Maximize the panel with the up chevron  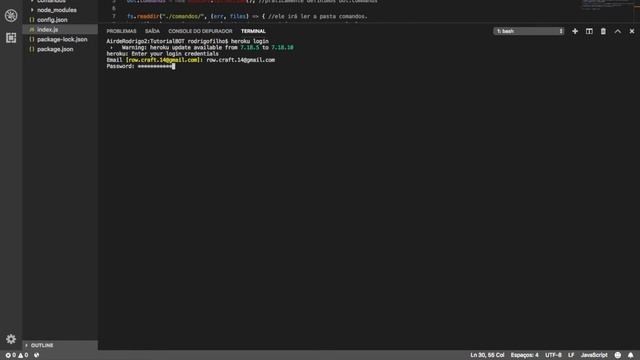pyautogui.click(x=618, y=31)
